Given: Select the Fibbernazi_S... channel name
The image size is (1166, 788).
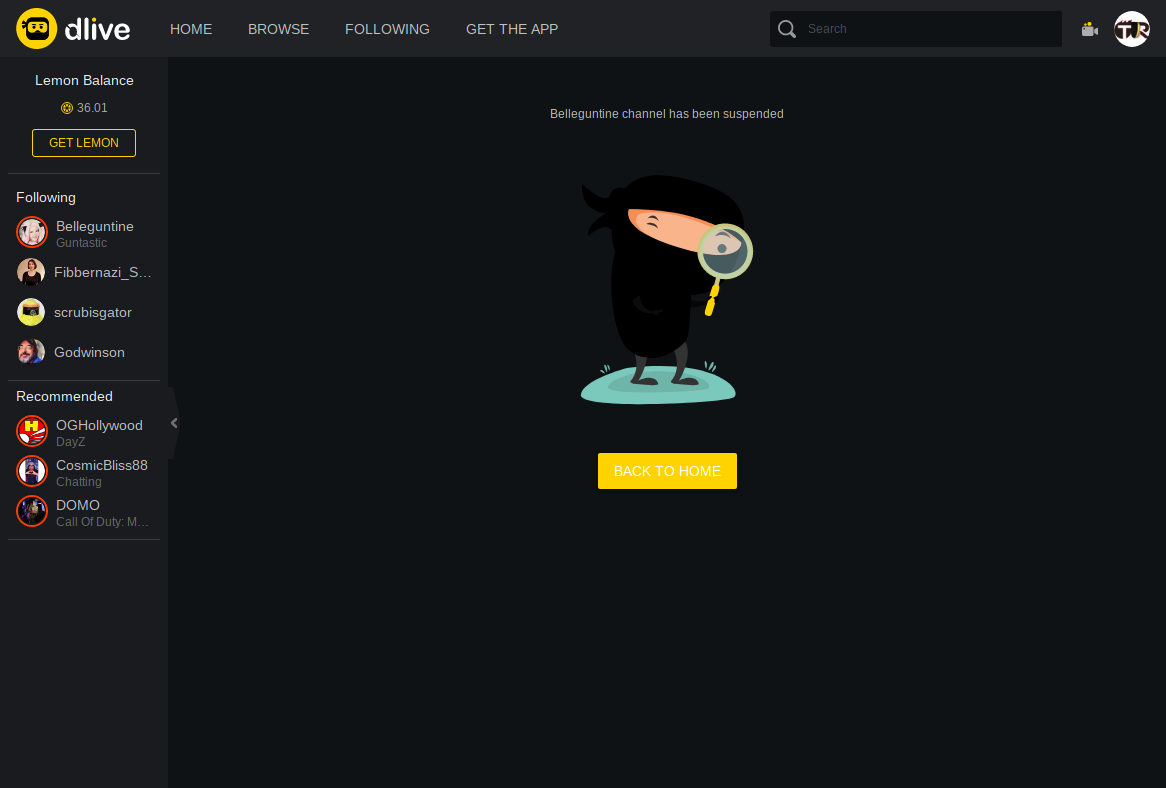Looking at the screenshot, I should pos(103,272).
